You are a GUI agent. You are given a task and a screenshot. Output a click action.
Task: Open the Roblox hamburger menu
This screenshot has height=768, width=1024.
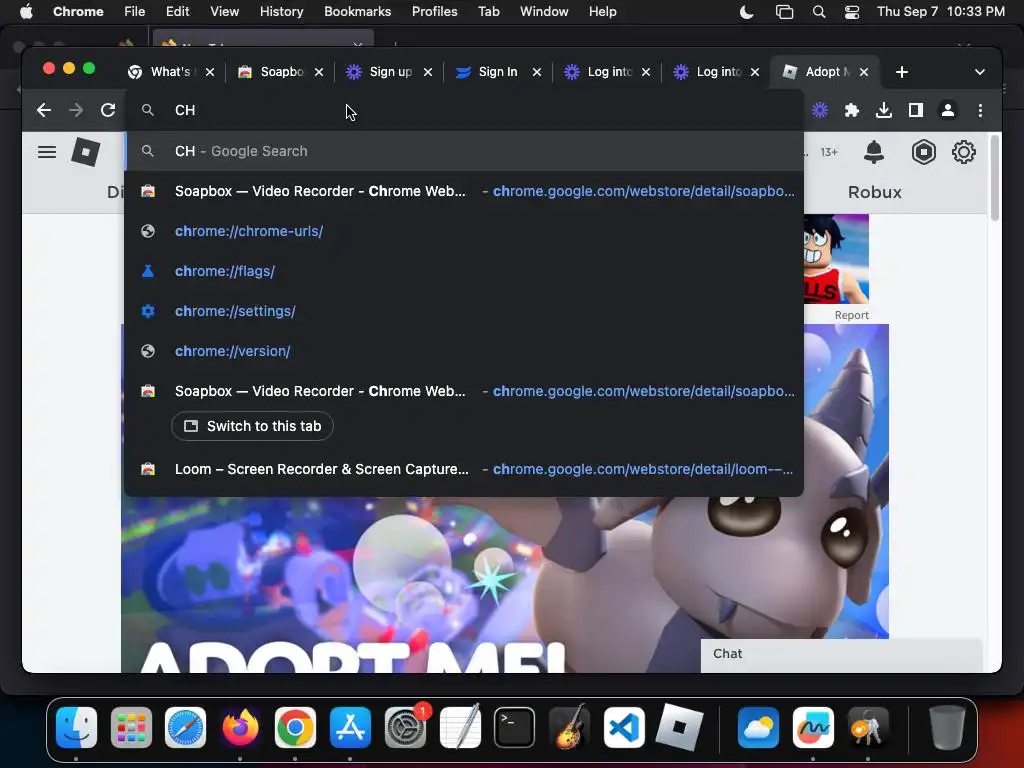tap(46, 152)
